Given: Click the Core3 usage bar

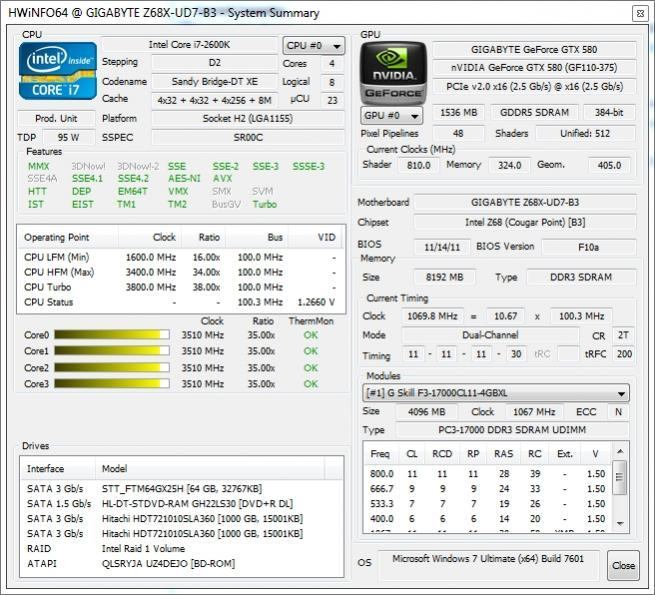Looking at the screenshot, I should 112,384.
